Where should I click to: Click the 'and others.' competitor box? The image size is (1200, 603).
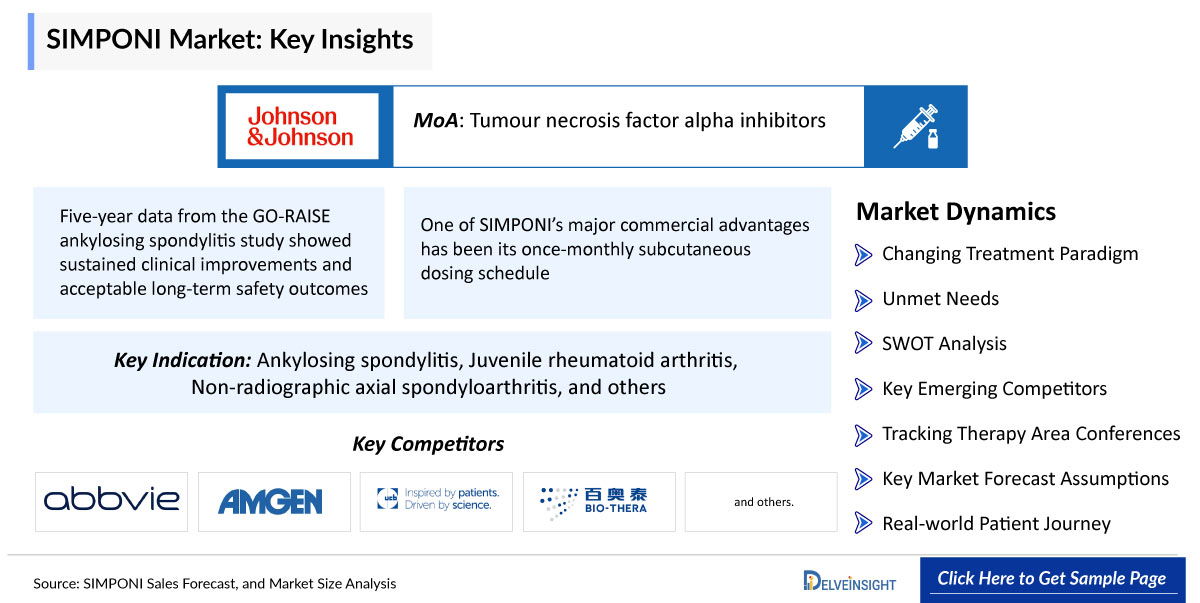pyautogui.click(x=762, y=502)
